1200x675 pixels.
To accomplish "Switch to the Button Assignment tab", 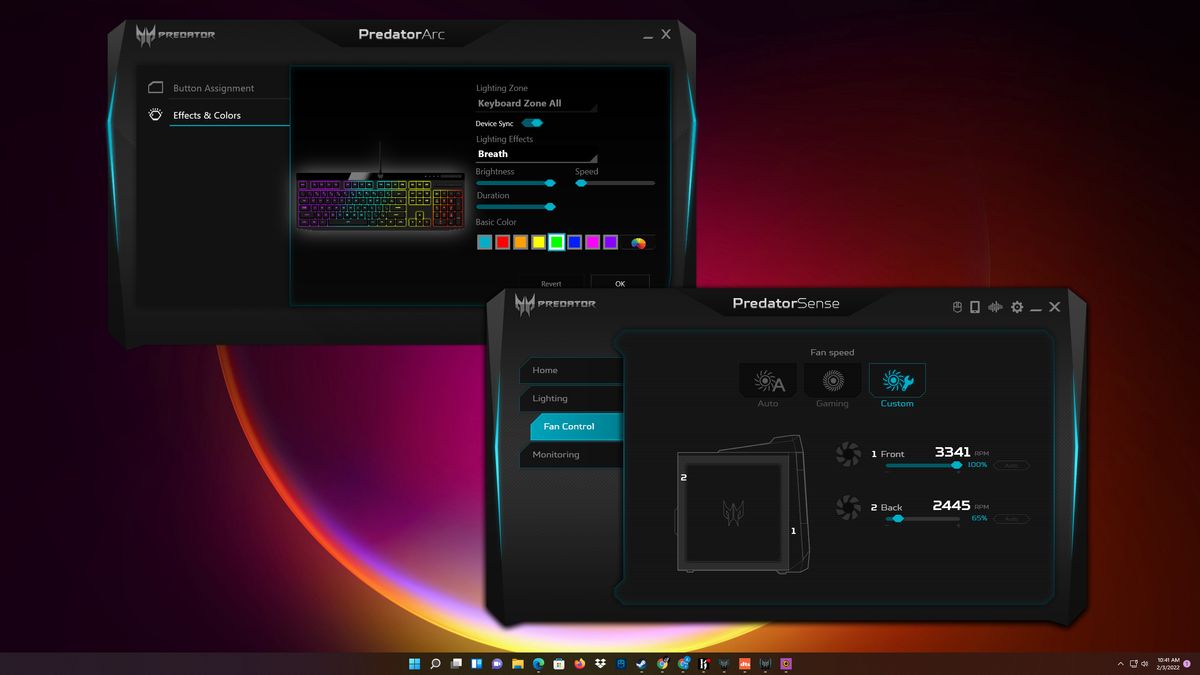I will pos(214,87).
